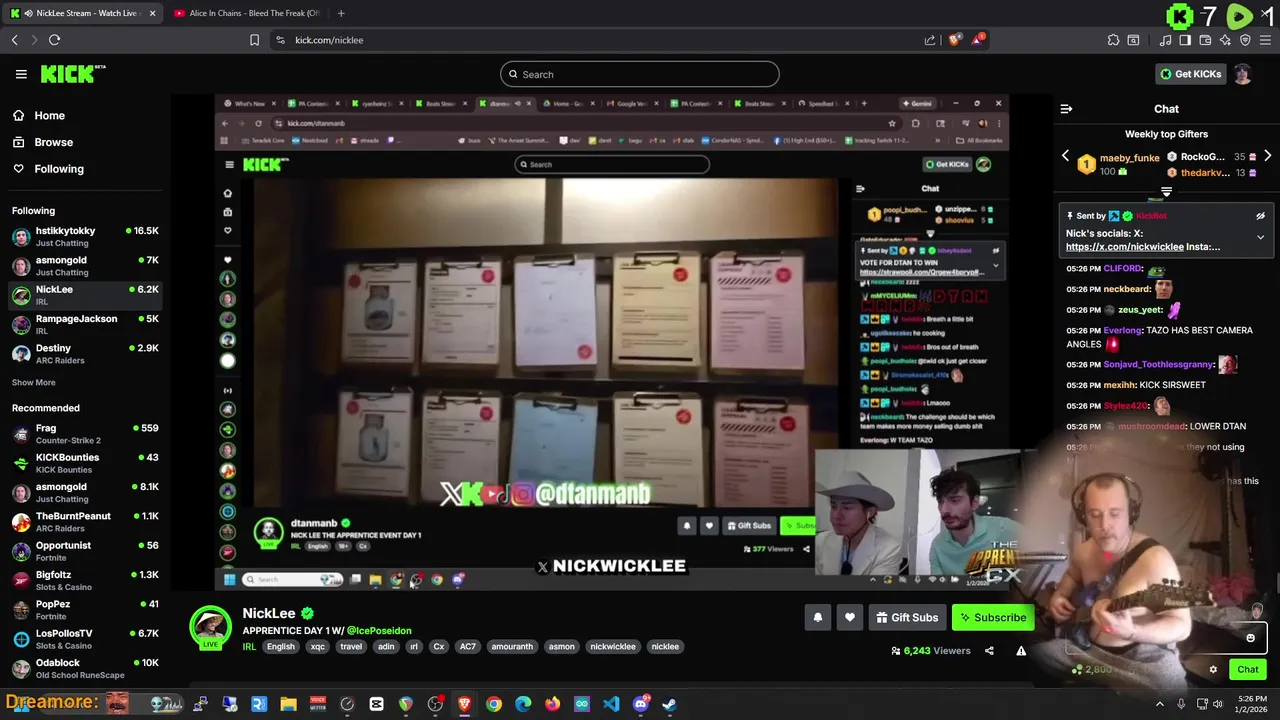Open Odablock recommended channel

point(85,668)
